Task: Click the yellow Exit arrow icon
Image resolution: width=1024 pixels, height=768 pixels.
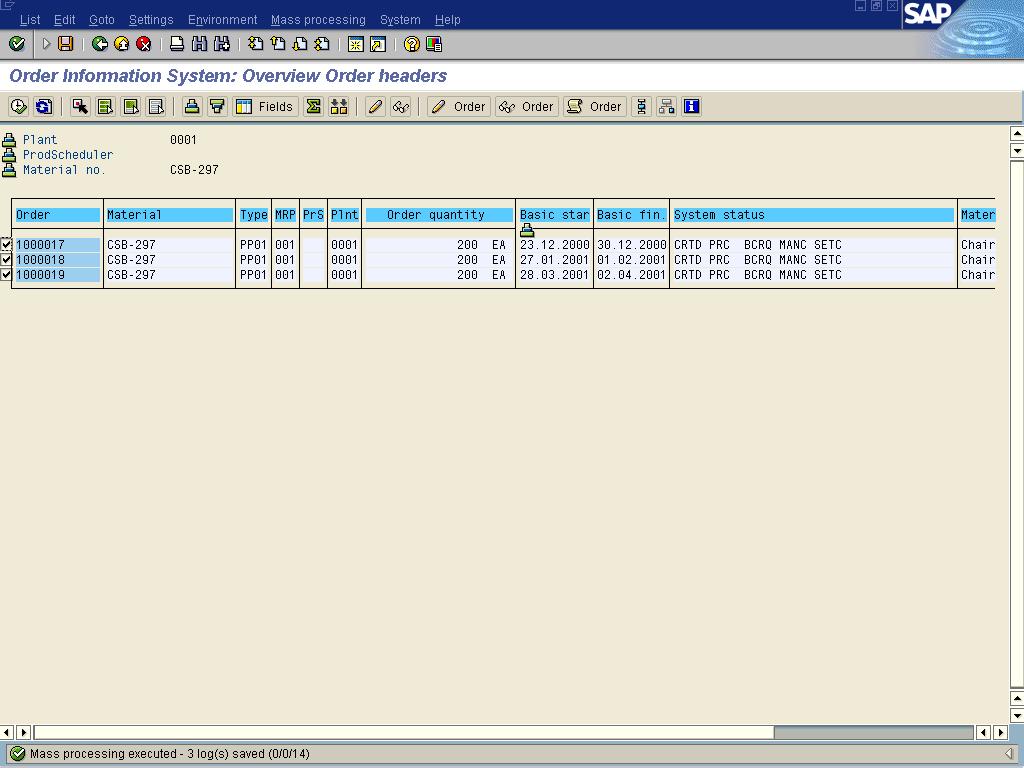Action: (121, 44)
